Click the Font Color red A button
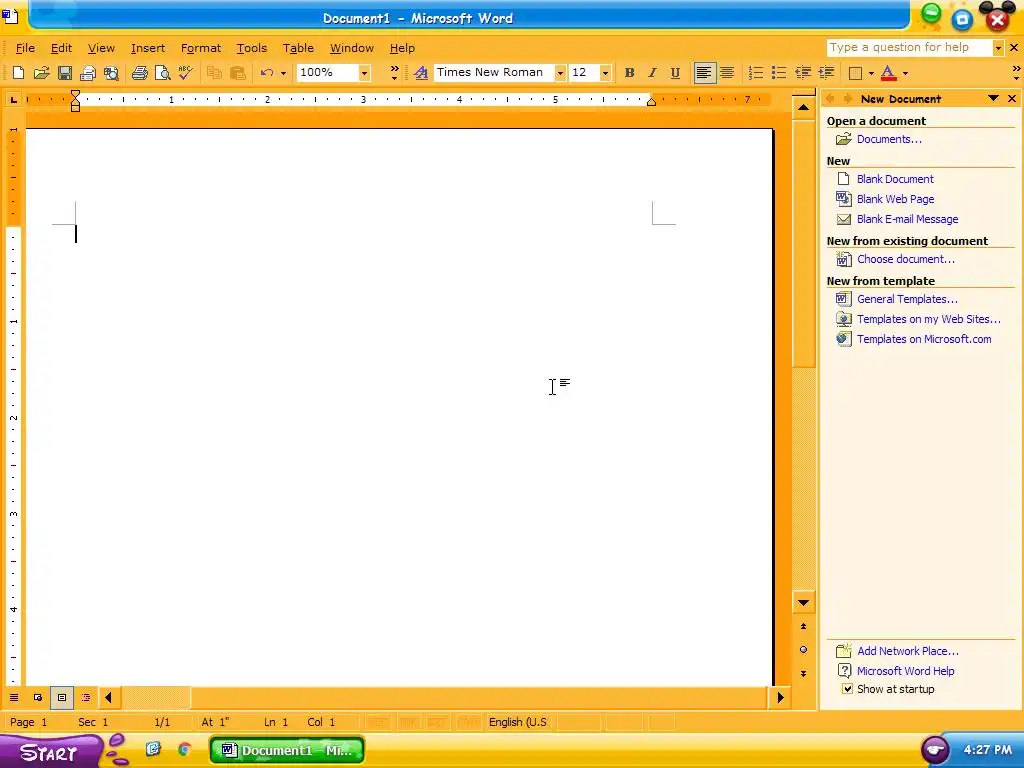1024x768 pixels. pos(888,72)
